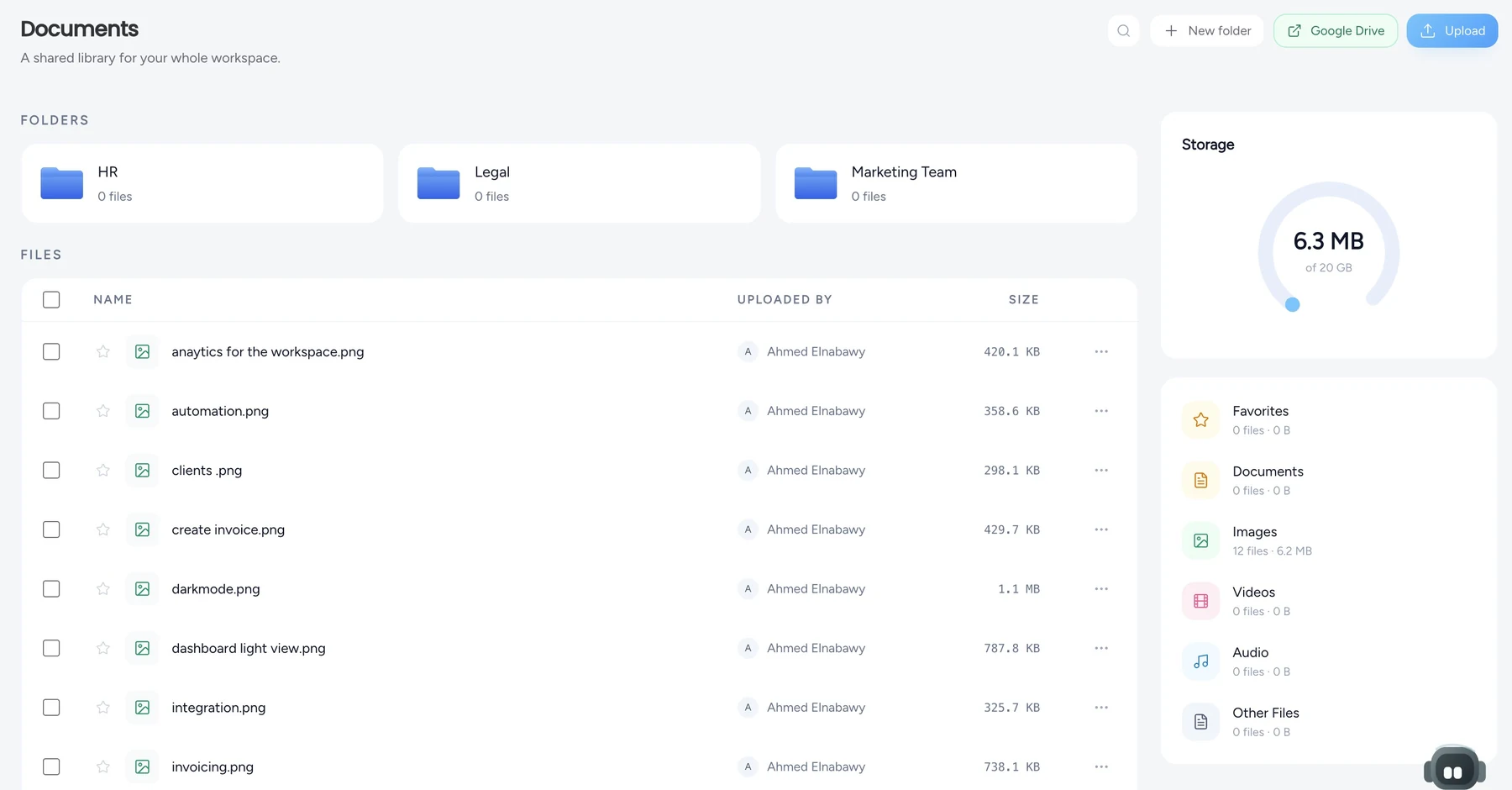Click the HR blue folder icon
The width and height of the screenshot is (1512, 790).
pos(62,182)
